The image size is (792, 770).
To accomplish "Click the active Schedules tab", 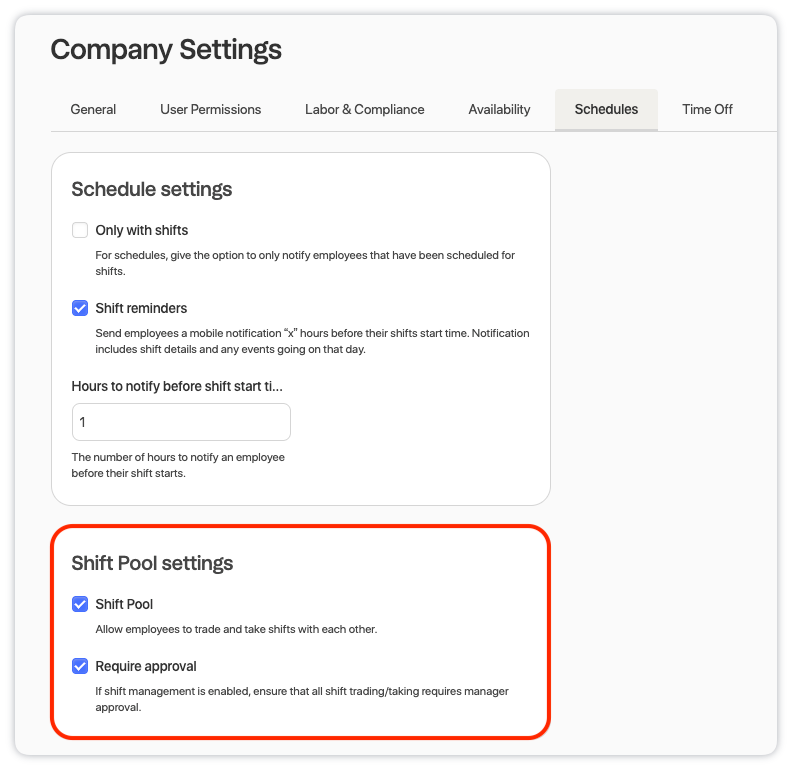I will [606, 109].
